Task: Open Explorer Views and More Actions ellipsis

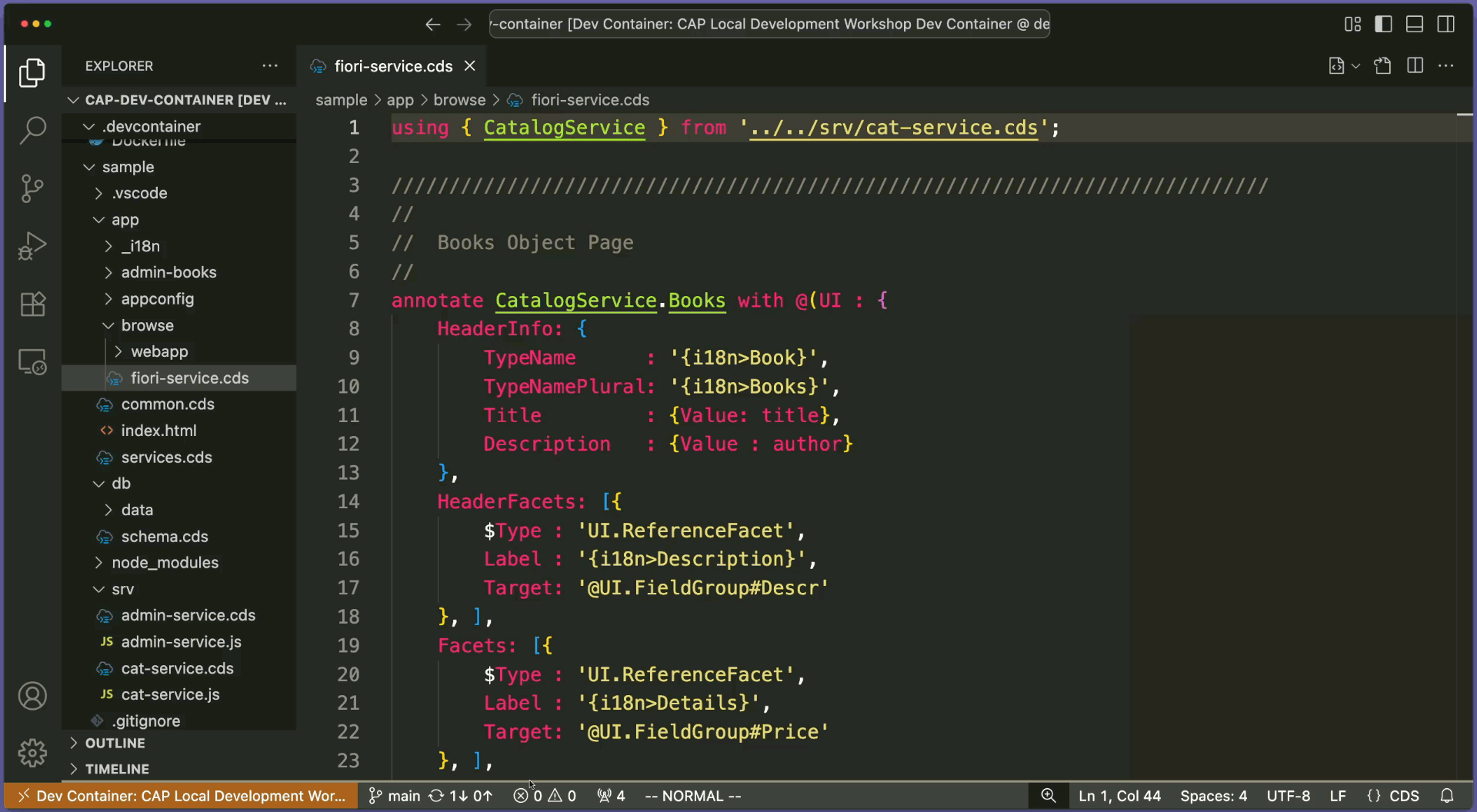Action: point(270,66)
